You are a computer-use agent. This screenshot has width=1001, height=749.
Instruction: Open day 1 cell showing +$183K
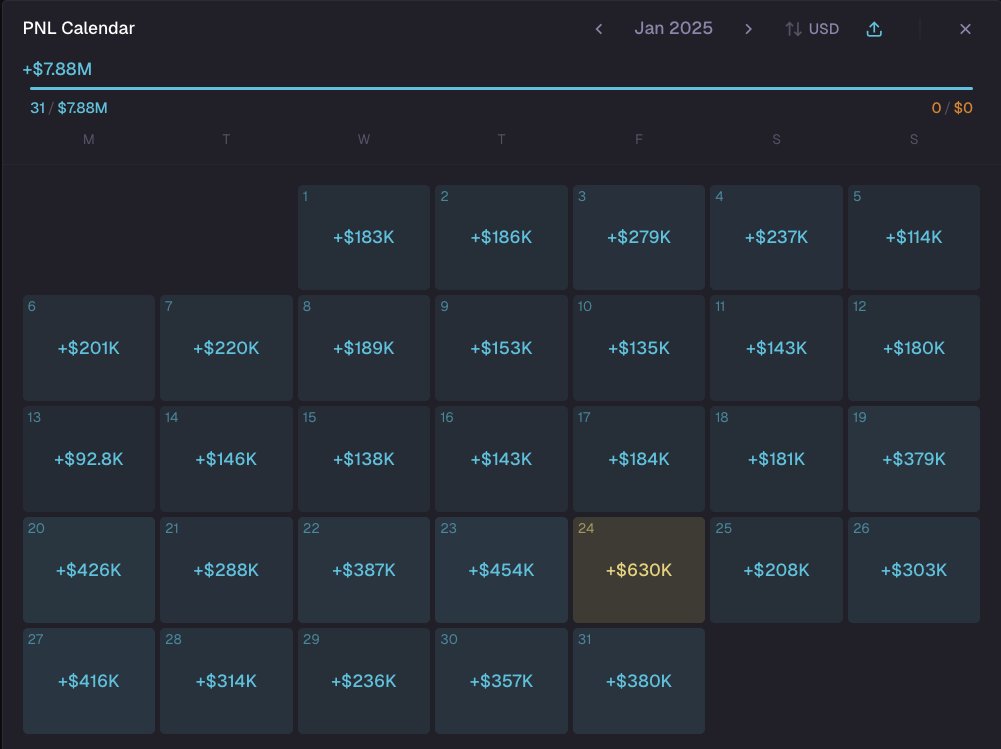point(364,238)
